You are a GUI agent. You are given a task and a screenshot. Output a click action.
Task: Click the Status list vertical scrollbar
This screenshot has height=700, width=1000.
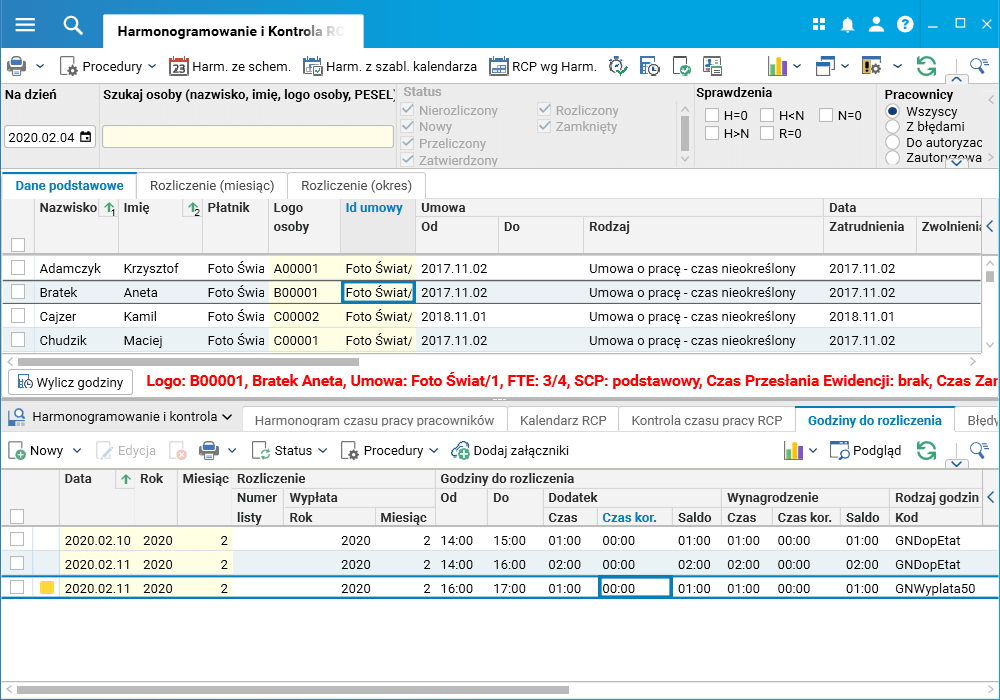pos(685,133)
